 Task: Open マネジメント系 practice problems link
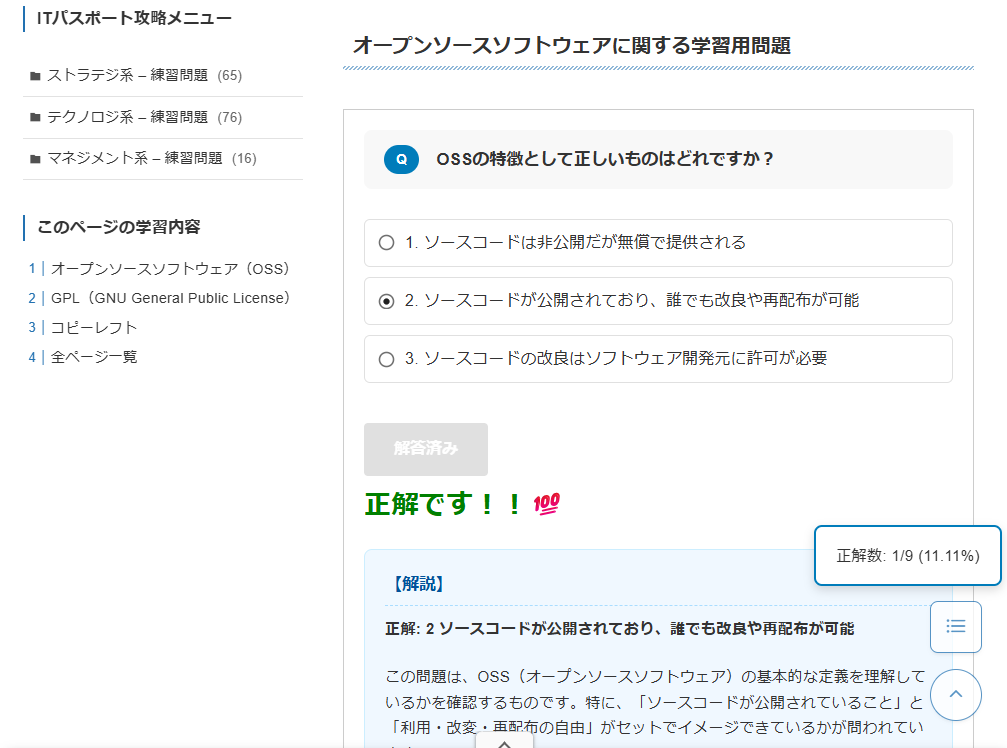[x=135, y=159]
